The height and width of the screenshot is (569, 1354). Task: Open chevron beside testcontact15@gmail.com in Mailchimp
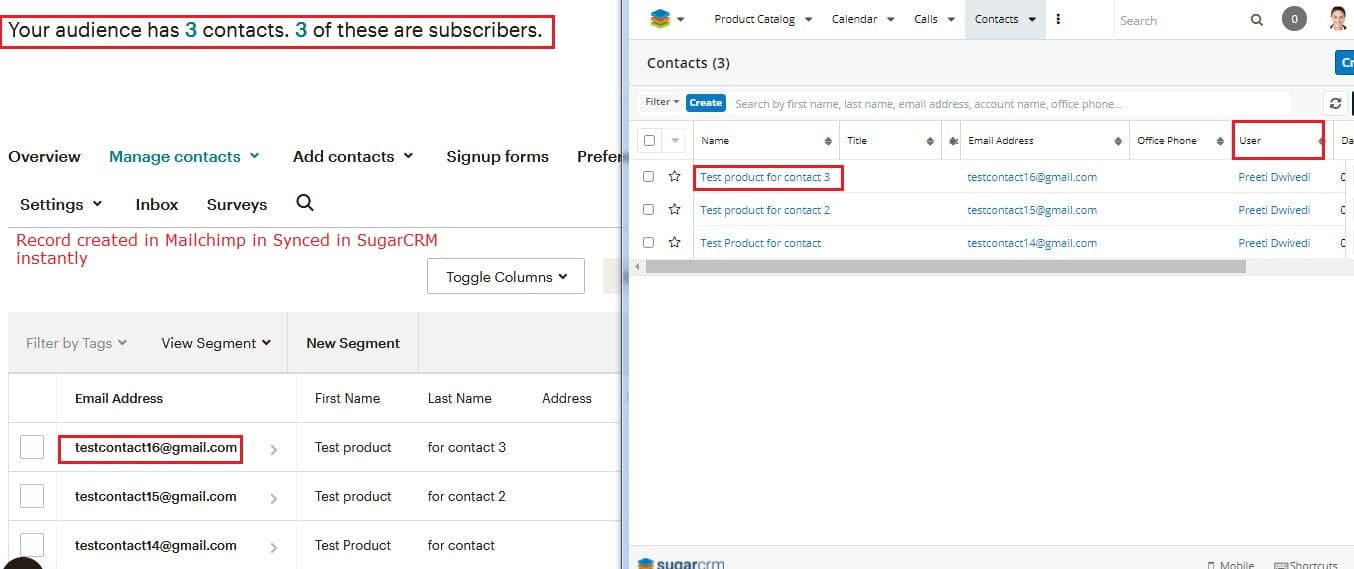click(273, 499)
